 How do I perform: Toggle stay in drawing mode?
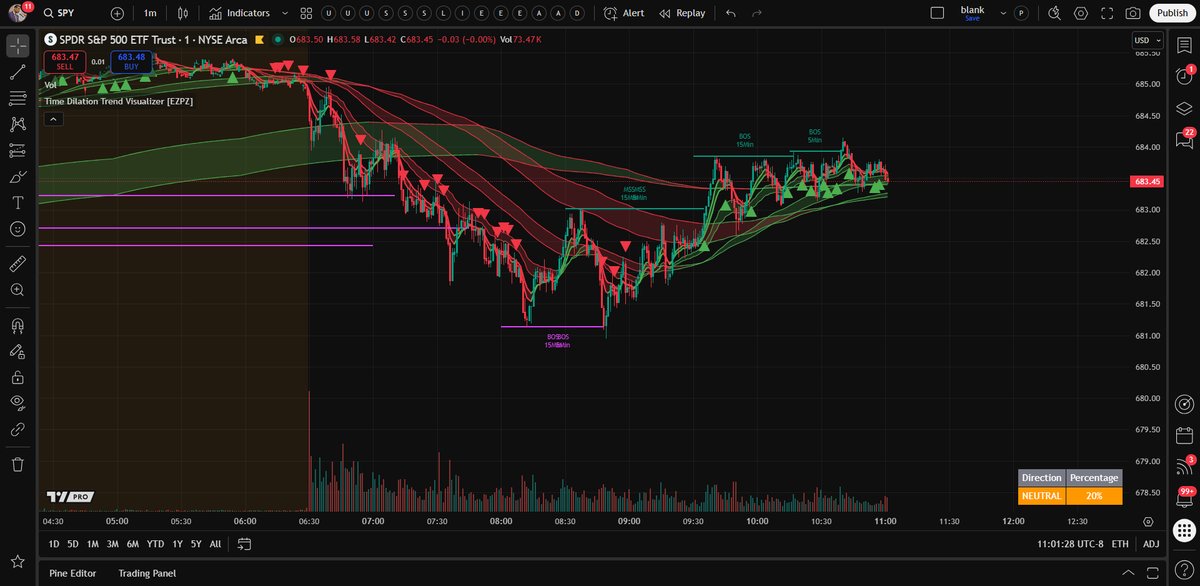coord(17,352)
